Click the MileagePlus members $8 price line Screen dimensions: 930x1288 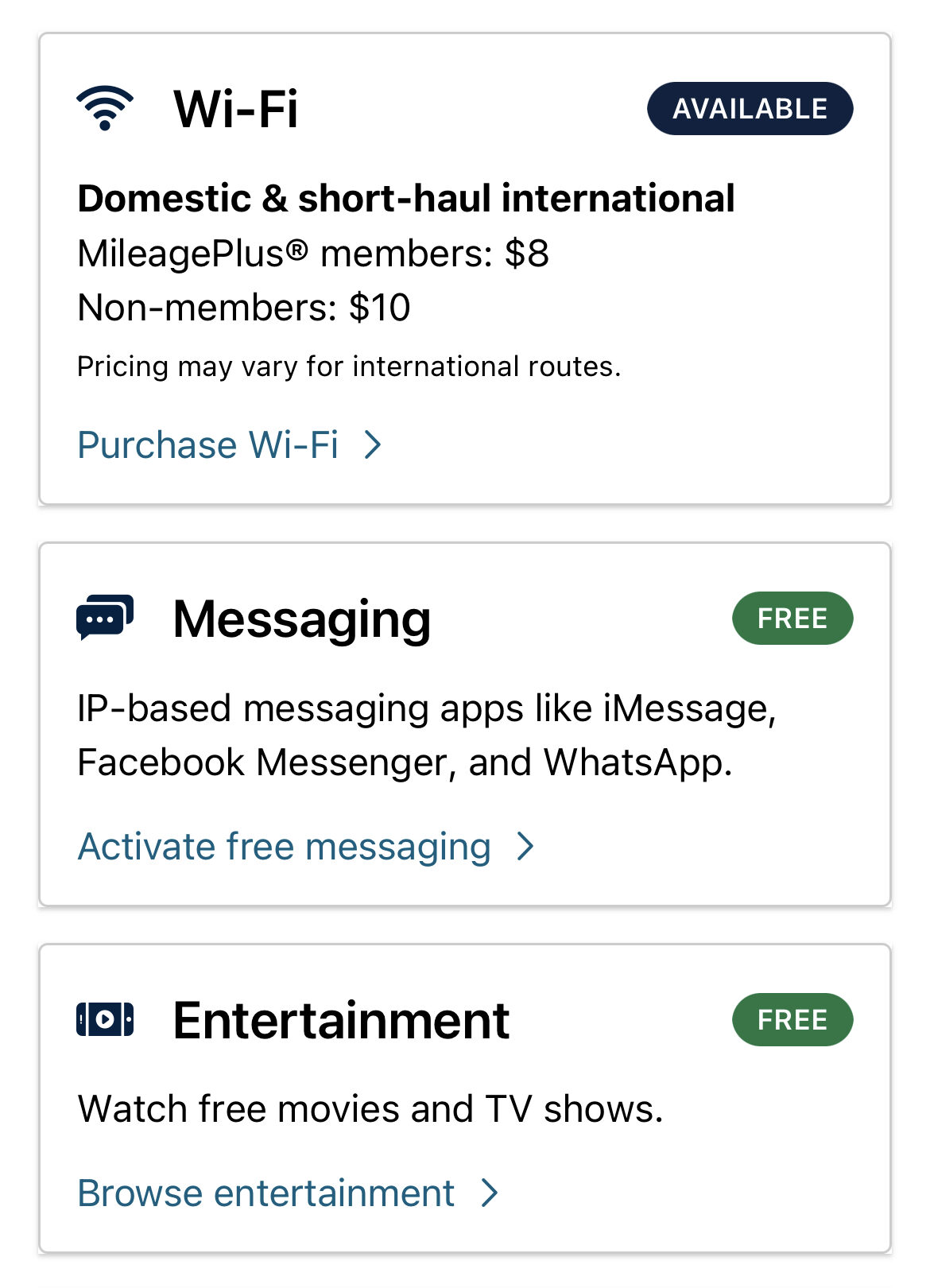[x=313, y=254]
